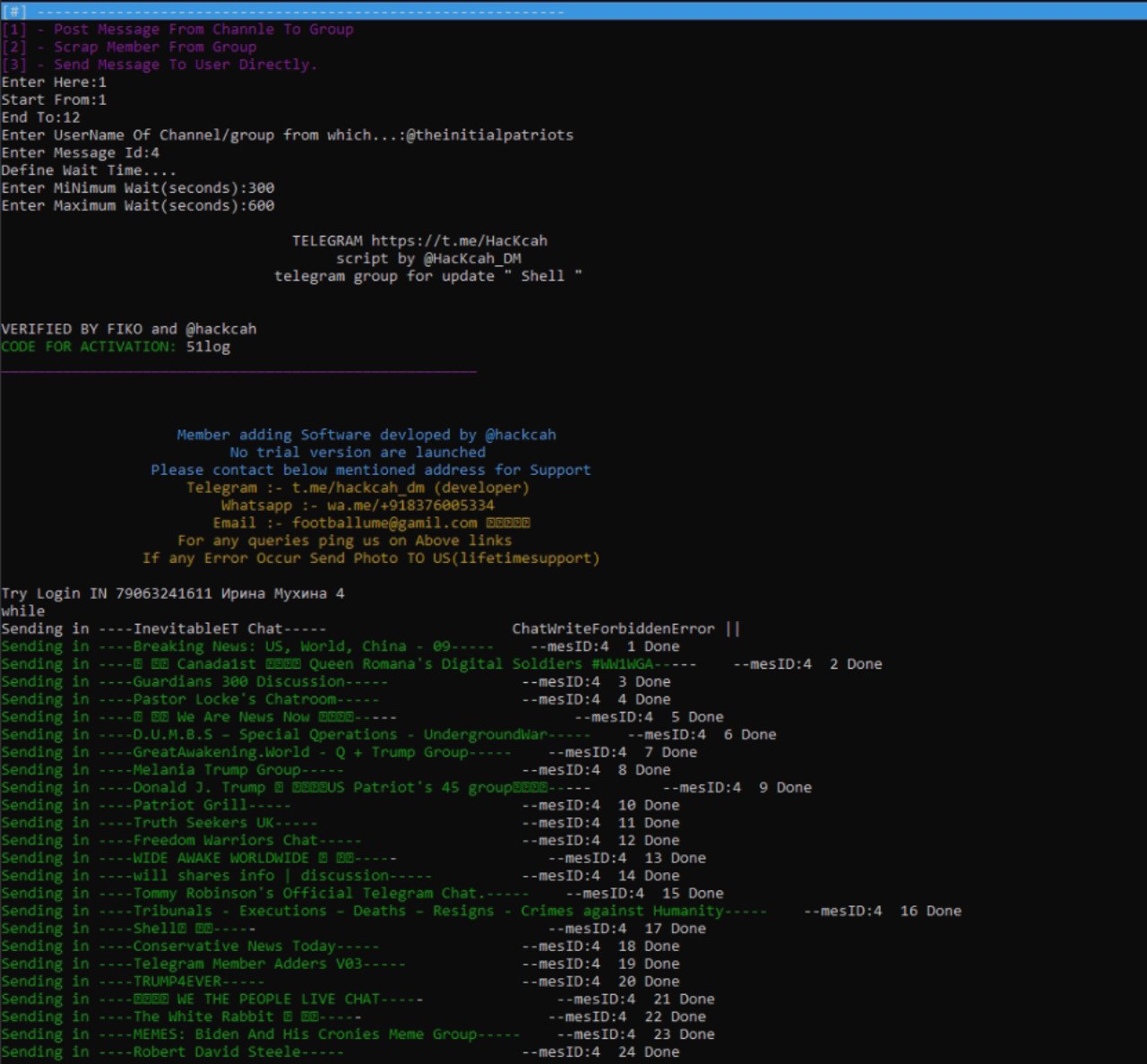Click the 'D.U.M.B.S - Special Operations' line
1147x1064 pixels.
click(x=389, y=735)
